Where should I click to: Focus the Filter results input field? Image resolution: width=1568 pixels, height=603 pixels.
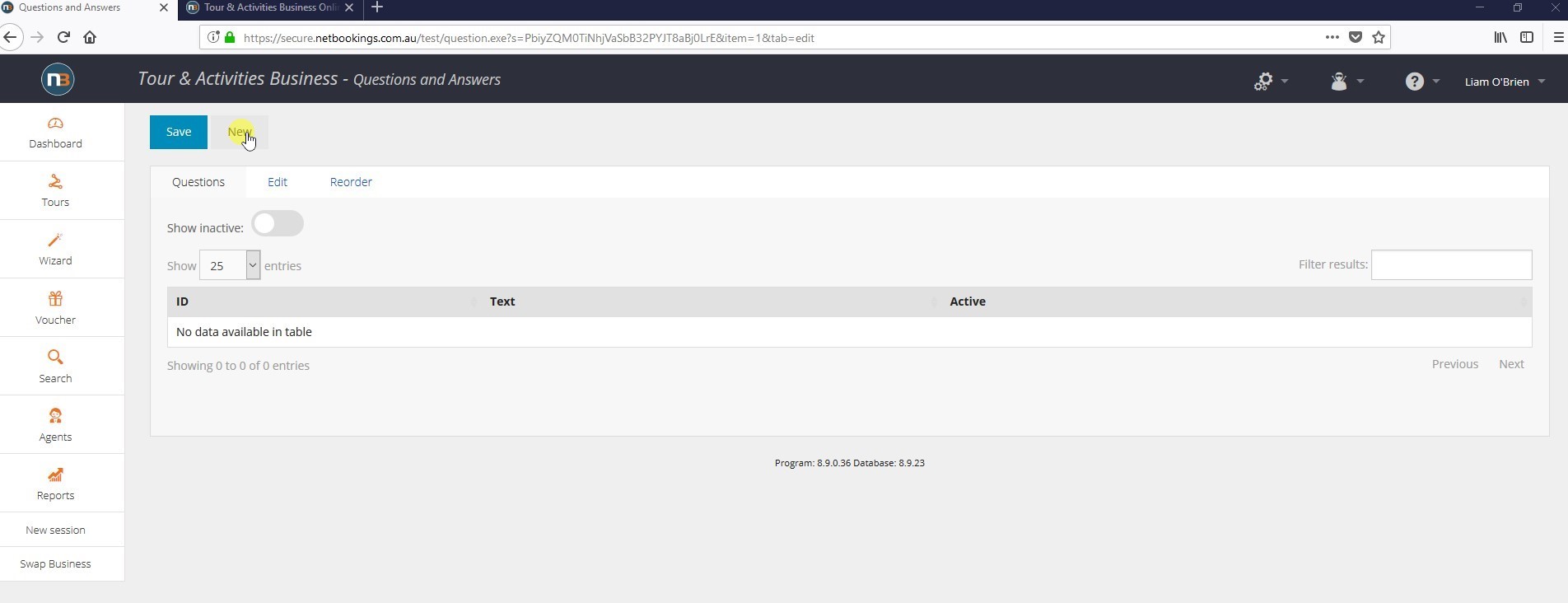pos(1451,264)
